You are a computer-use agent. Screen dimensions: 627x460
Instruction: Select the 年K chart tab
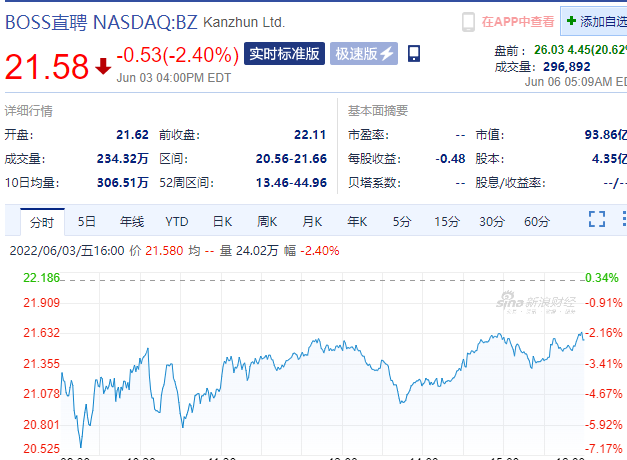click(x=357, y=221)
